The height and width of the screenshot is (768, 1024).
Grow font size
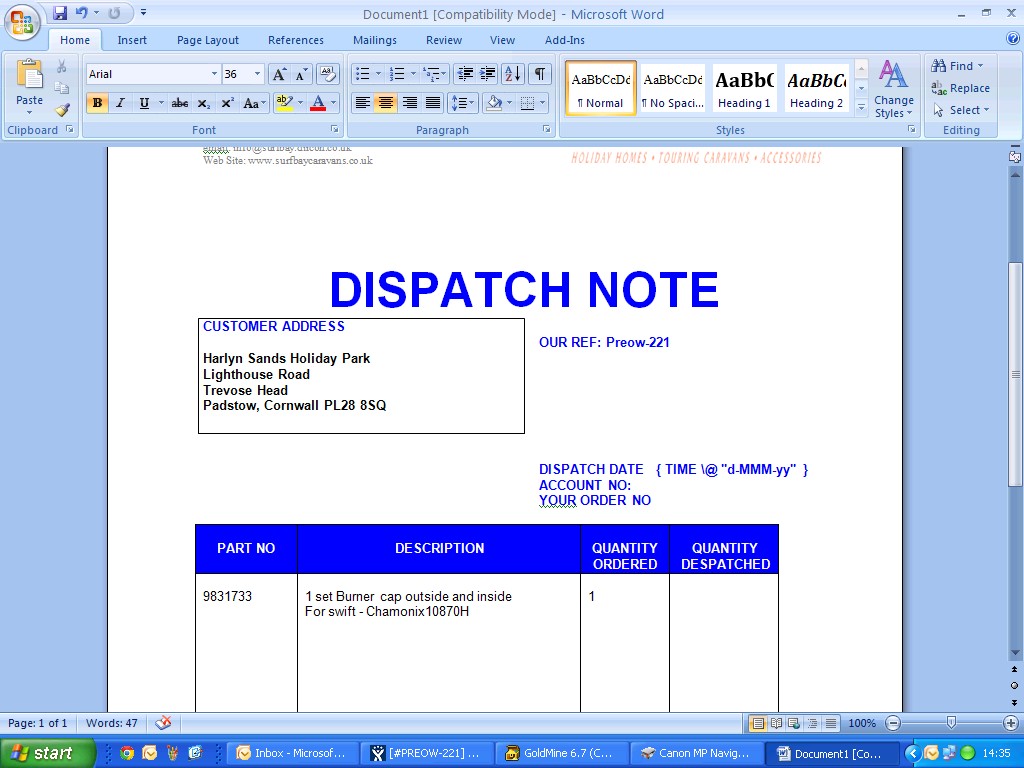click(x=279, y=74)
